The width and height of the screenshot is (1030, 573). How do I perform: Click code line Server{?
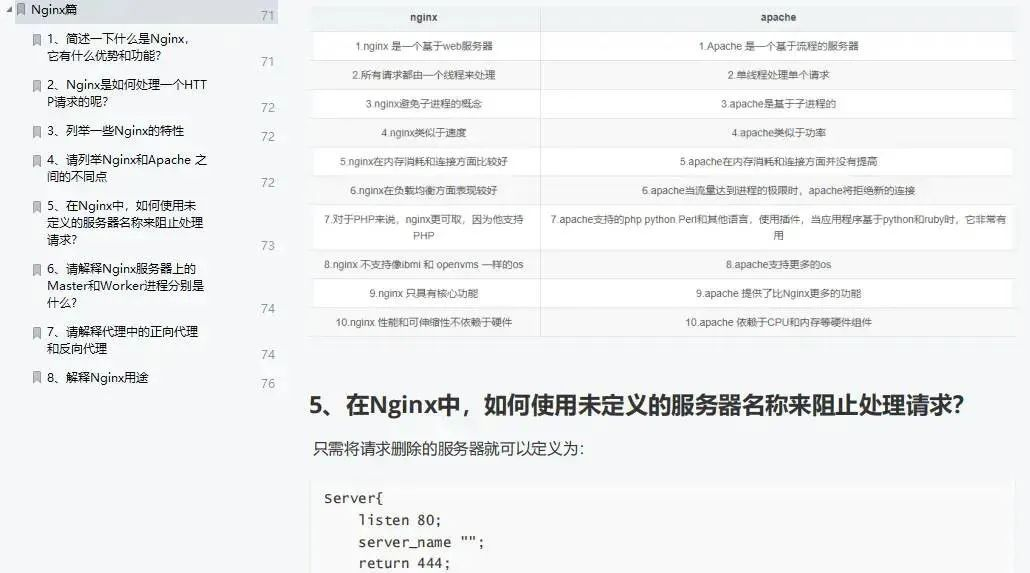353,499
